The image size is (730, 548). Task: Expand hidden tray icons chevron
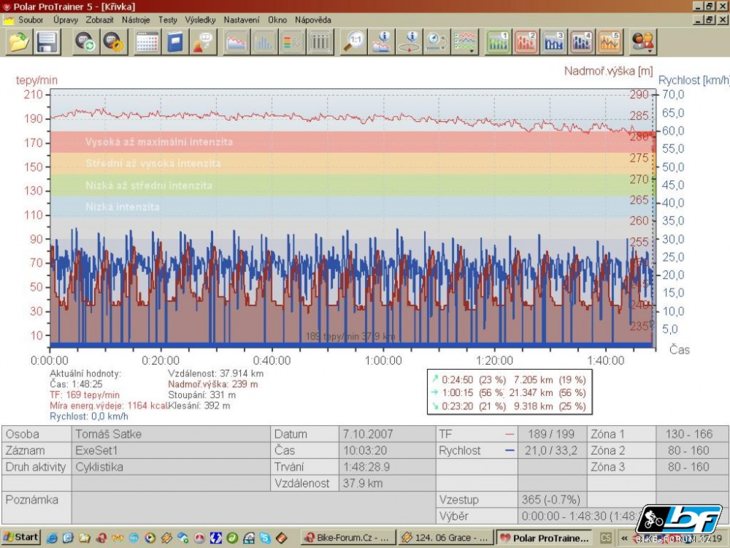point(624,538)
